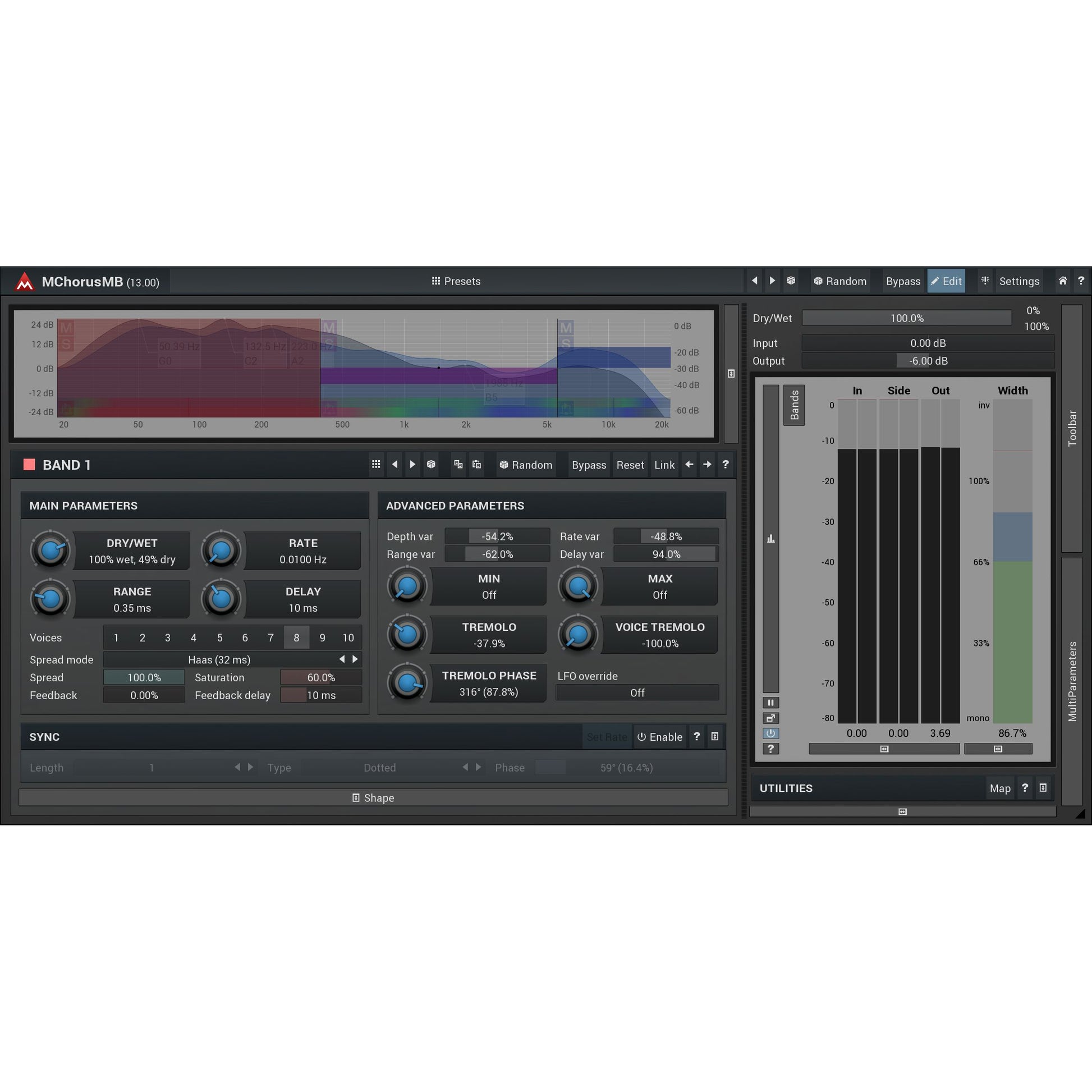Viewport: 1092px width, 1092px height.
Task: Open the Band 1 presets grid icon
Action: click(x=376, y=465)
